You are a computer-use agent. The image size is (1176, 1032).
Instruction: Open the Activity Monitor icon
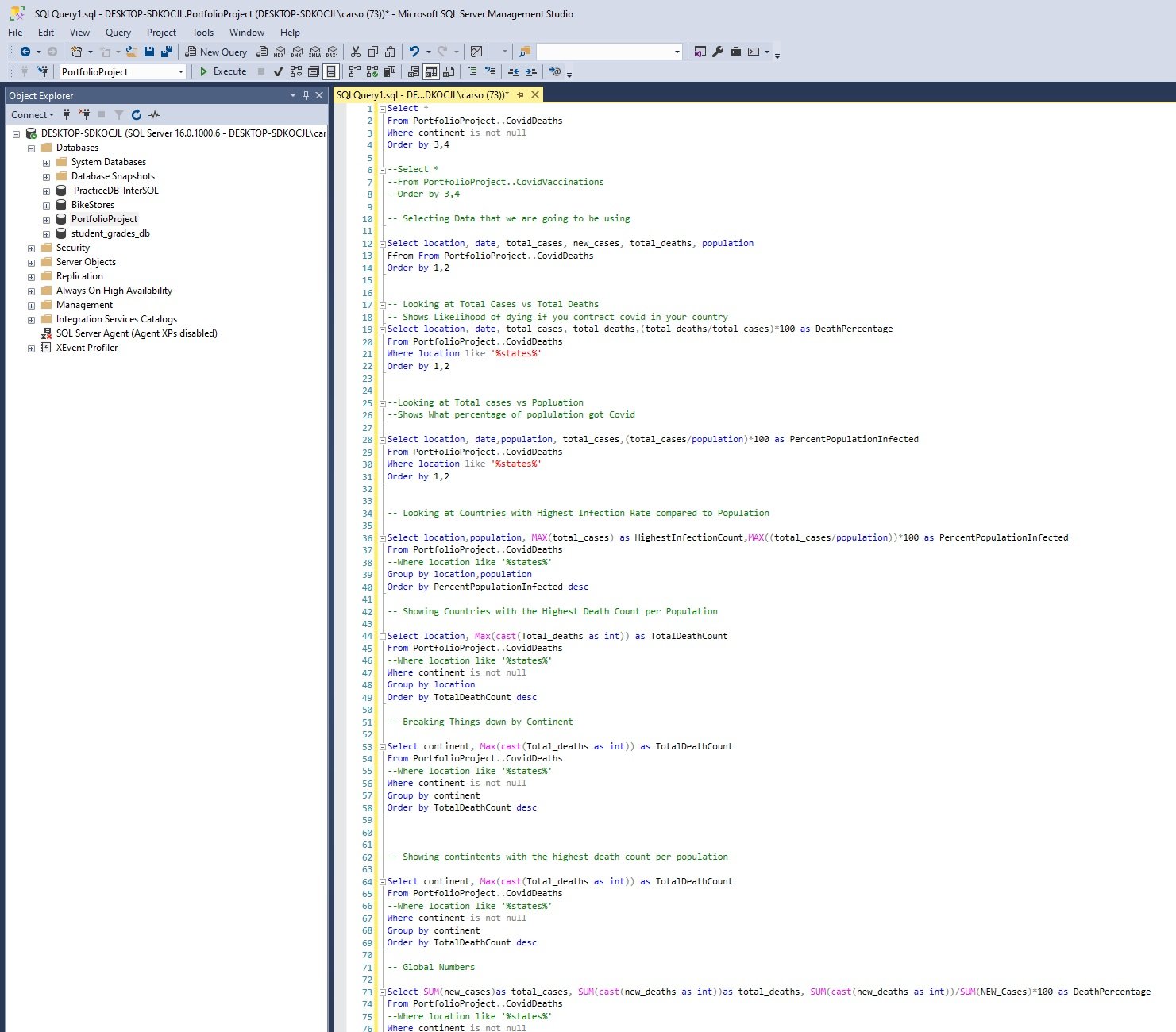pos(476,52)
